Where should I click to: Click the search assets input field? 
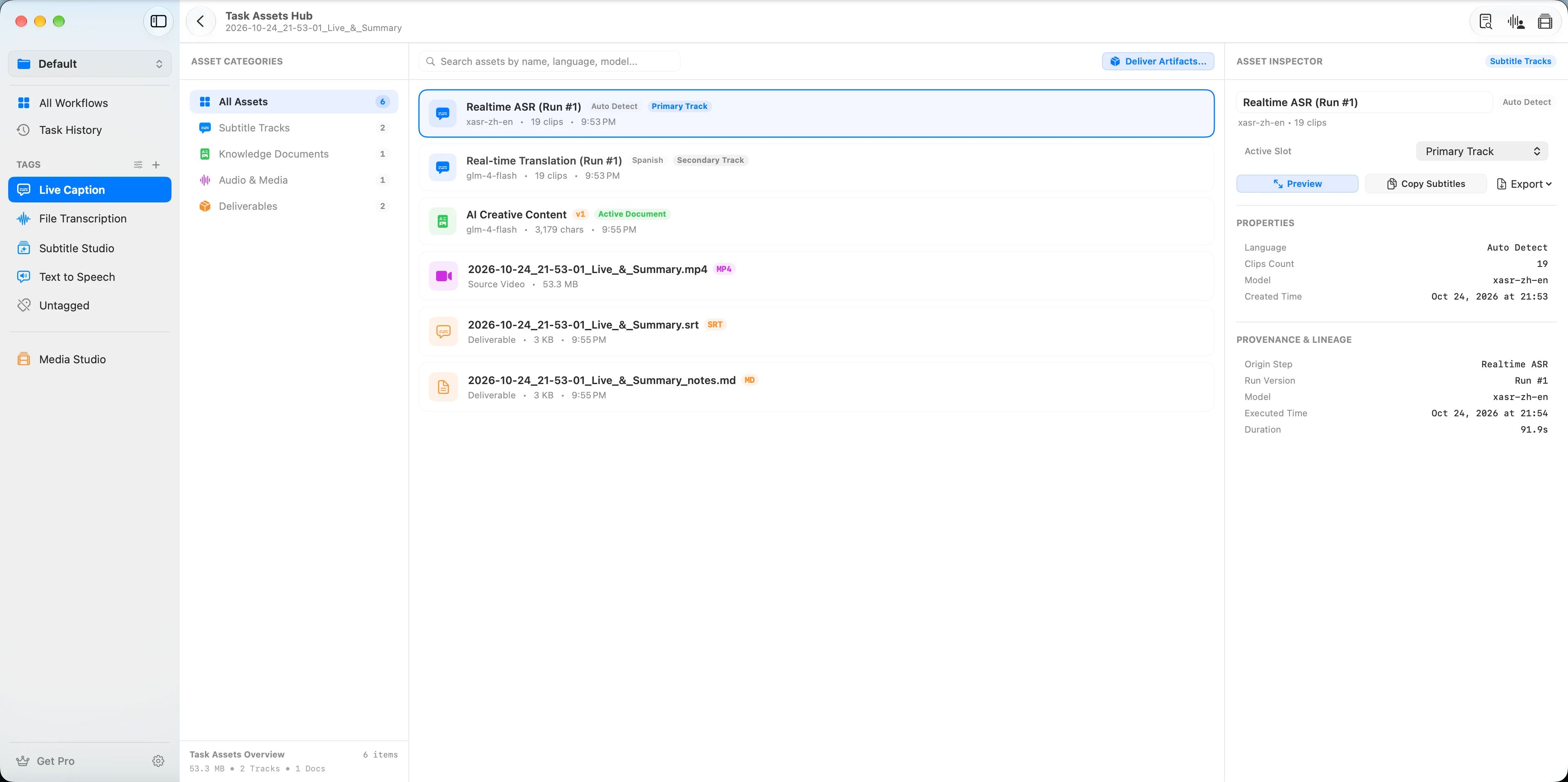point(550,62)
